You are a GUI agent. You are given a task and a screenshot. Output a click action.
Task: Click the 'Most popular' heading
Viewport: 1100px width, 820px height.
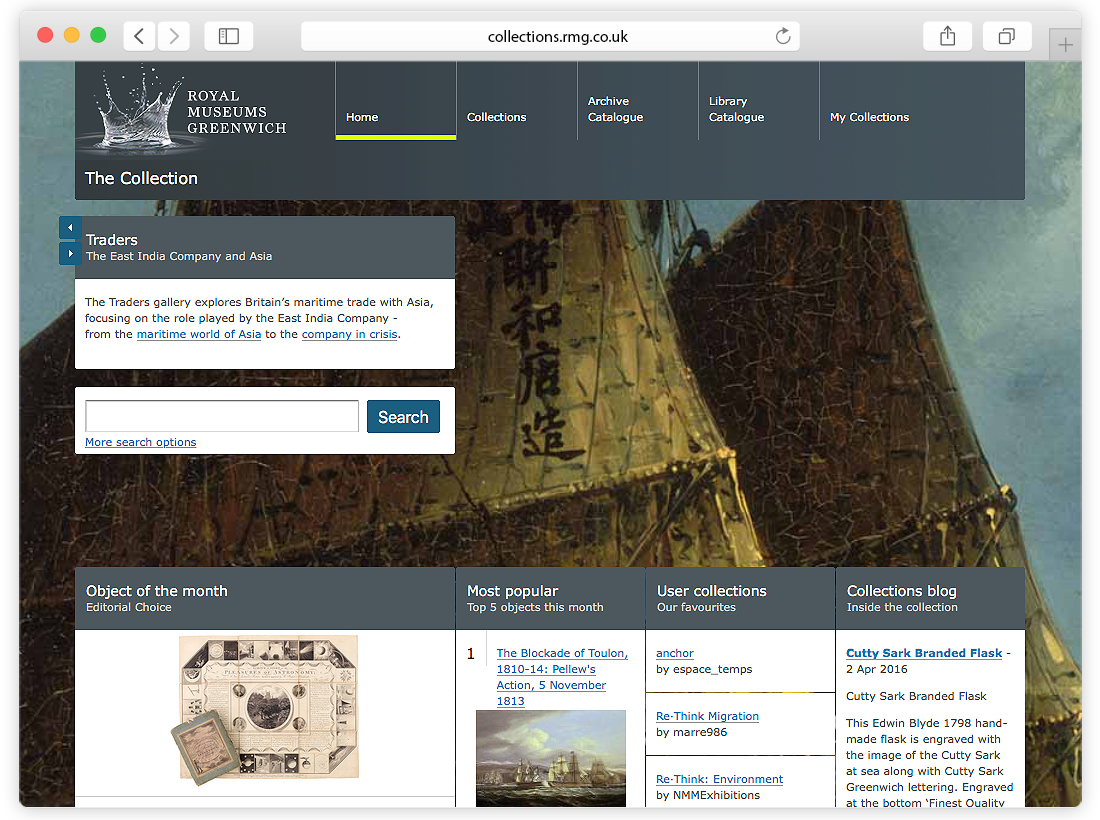pyautogui.click(x=513, y=591)
